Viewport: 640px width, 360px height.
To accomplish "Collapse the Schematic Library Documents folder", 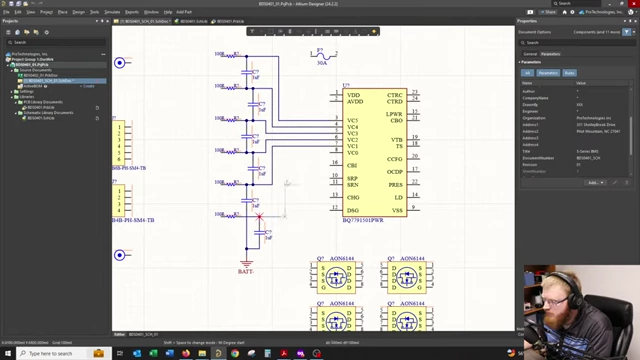I will click(x=16, y=113).
